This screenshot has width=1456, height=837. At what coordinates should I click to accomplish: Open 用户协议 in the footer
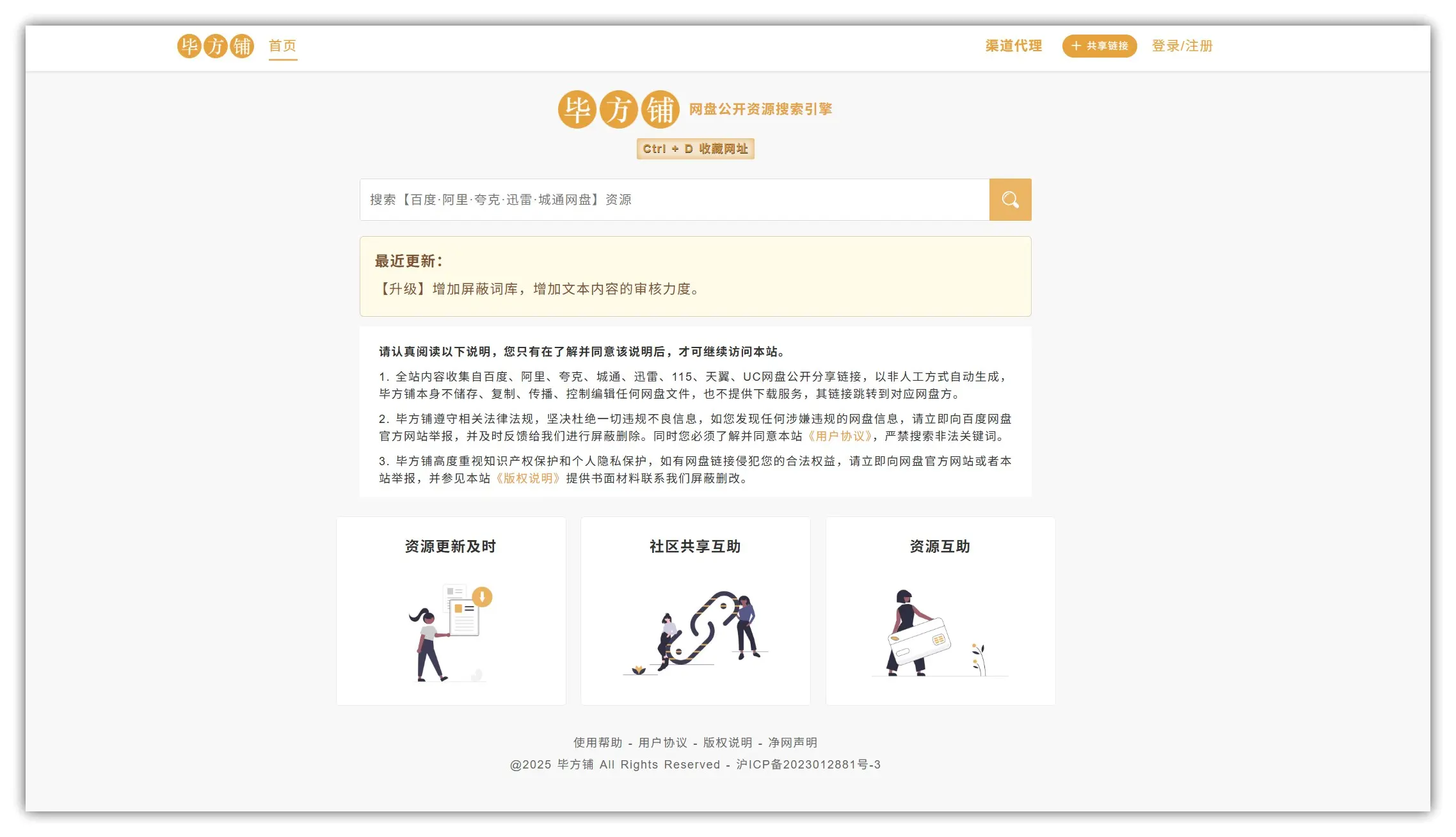point(663,742)
